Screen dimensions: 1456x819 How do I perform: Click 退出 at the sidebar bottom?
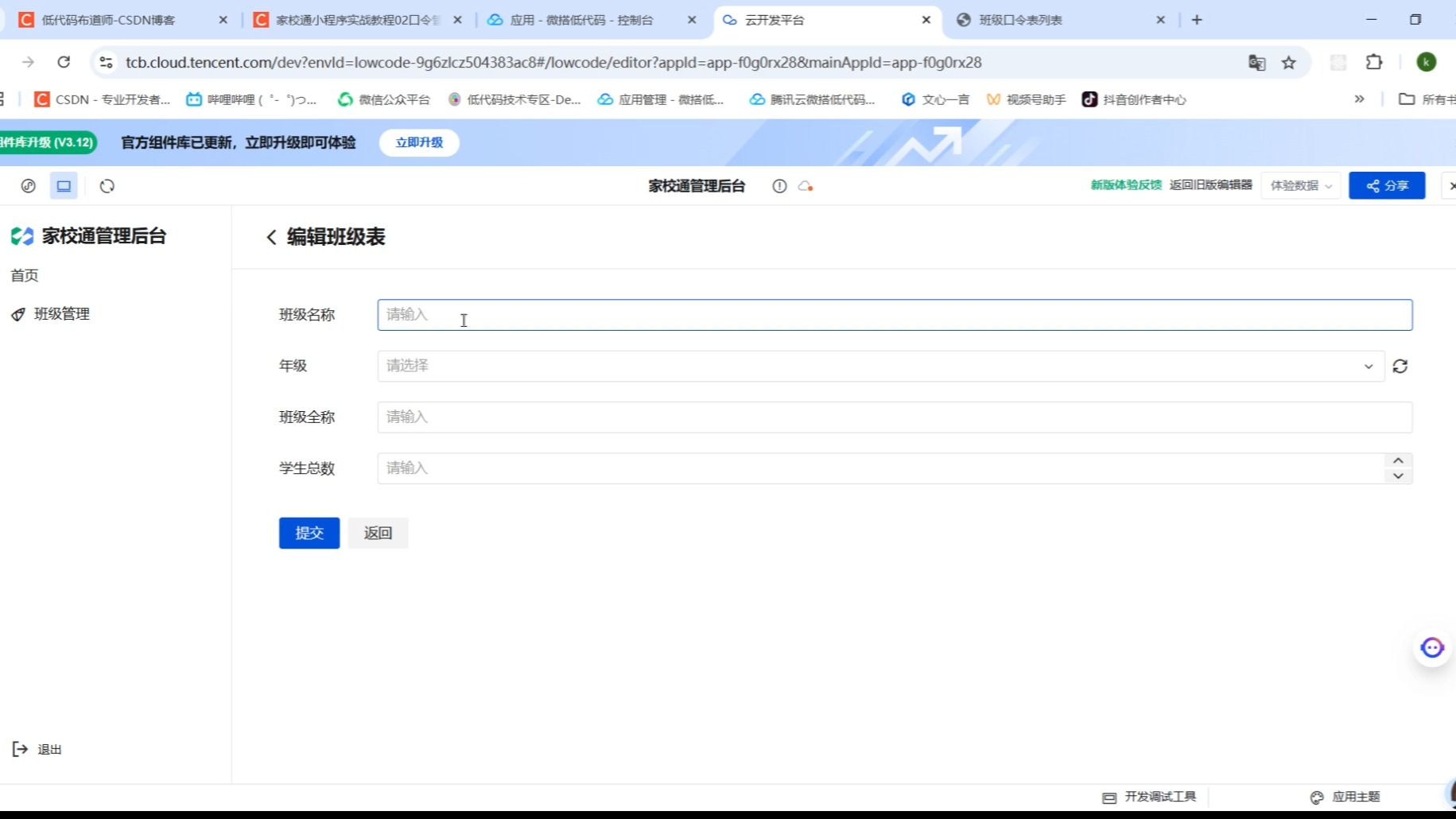click(49, 749)
